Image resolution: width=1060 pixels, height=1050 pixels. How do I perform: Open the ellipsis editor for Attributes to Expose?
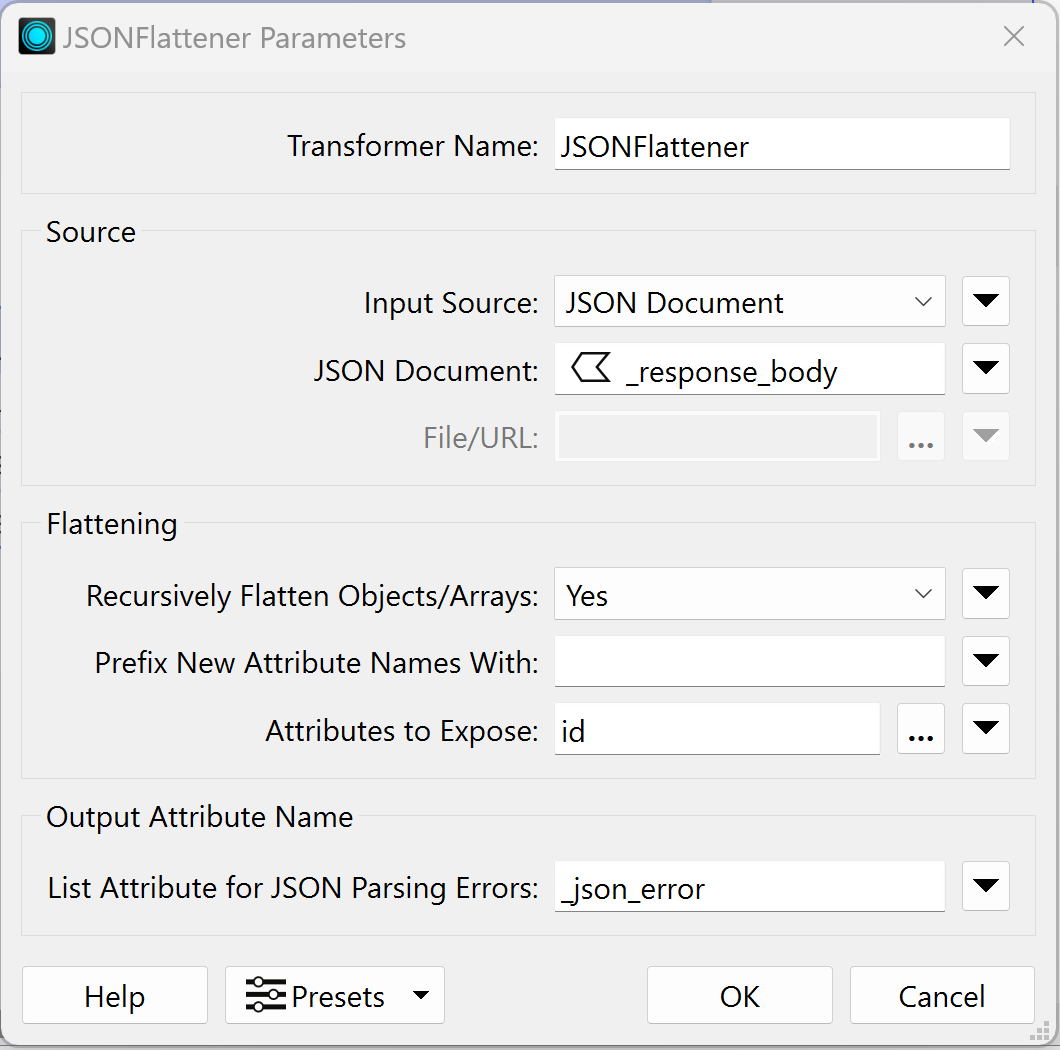tap(920, 731)
